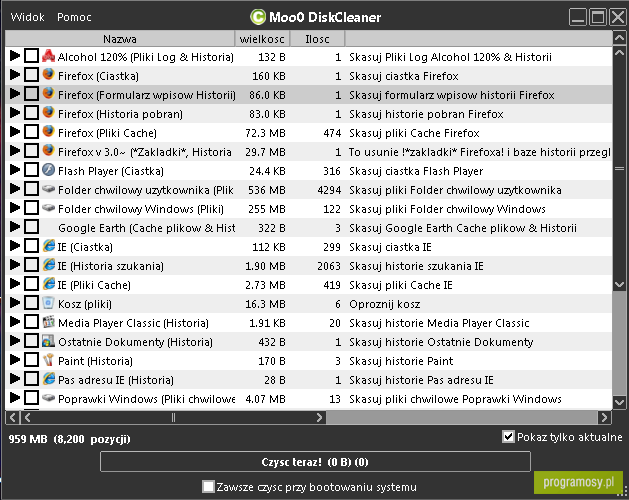The image size is (629, 500).
Task: Tick the Firefox (Pliki Cache) checkbox
Action: coord(31,132)
